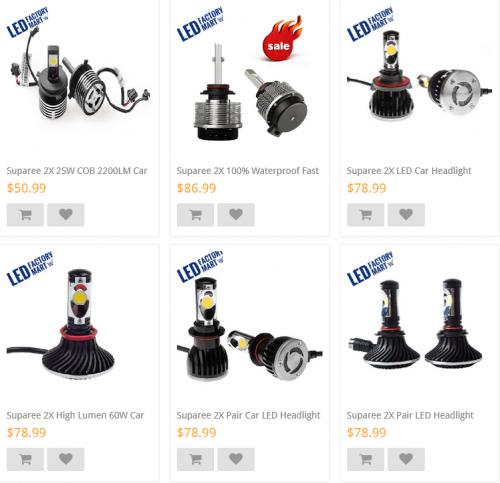Add High Lumen 60W Car headlight to cart
This screenshot has height=483, width=500.
pyautogui.click(x=25, y=459)
